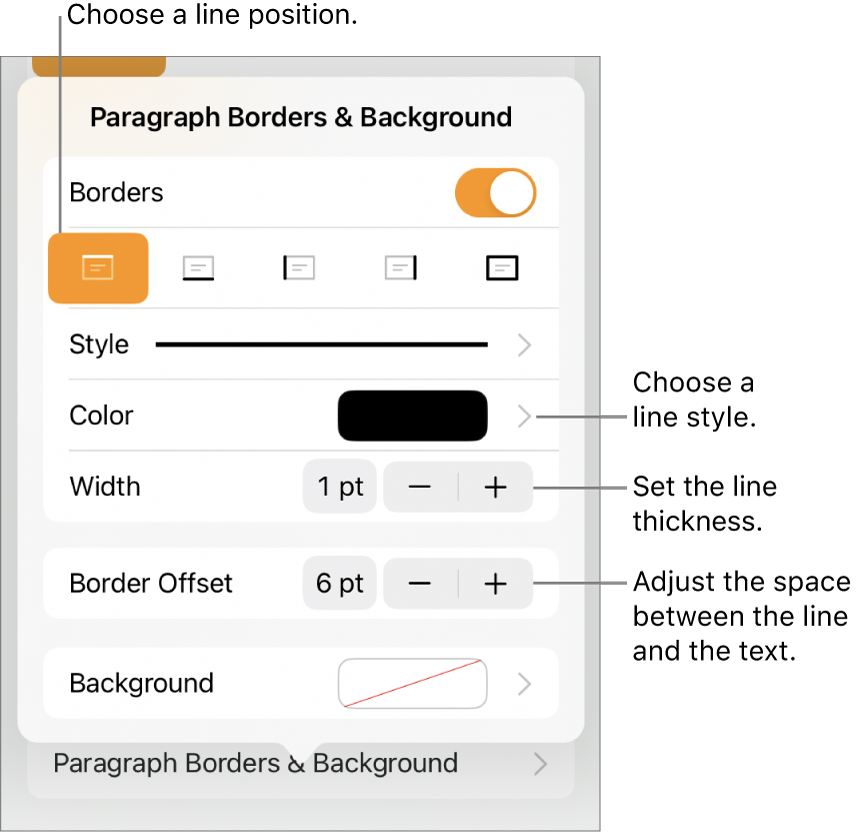The image size is (860, 834).
Task: Tap the Paragraph Borders & Background row
Action: coord(255,766)
